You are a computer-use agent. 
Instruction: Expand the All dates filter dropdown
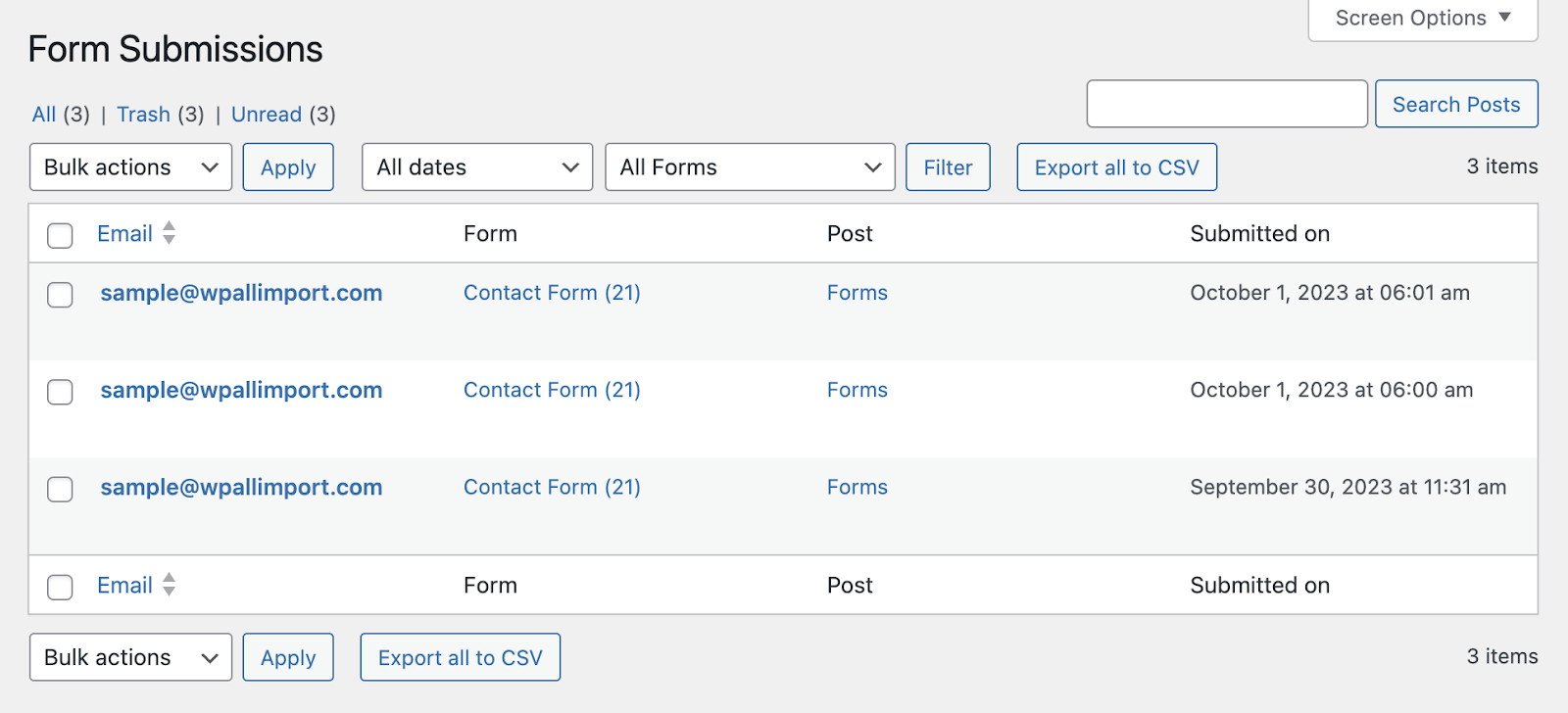pos(477,167)
